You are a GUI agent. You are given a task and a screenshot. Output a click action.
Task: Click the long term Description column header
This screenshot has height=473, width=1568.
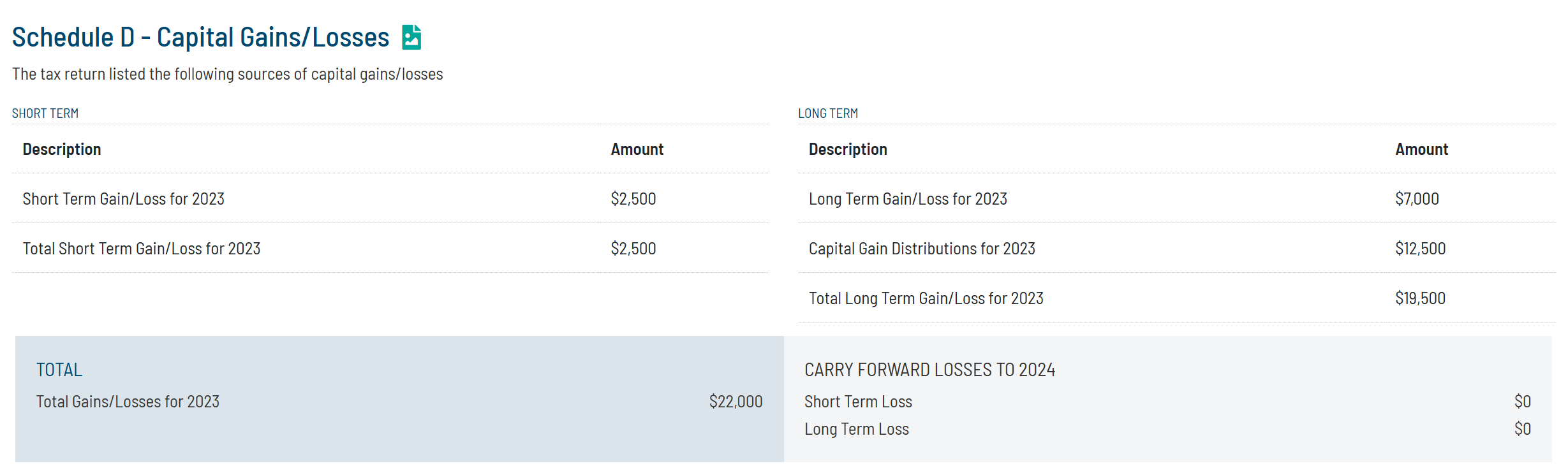click(848, 149)
